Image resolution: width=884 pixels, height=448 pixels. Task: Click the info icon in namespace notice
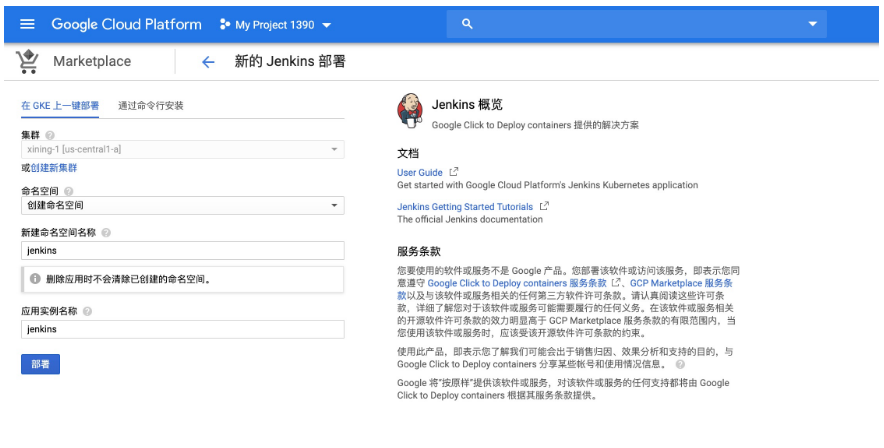(35, 279)
